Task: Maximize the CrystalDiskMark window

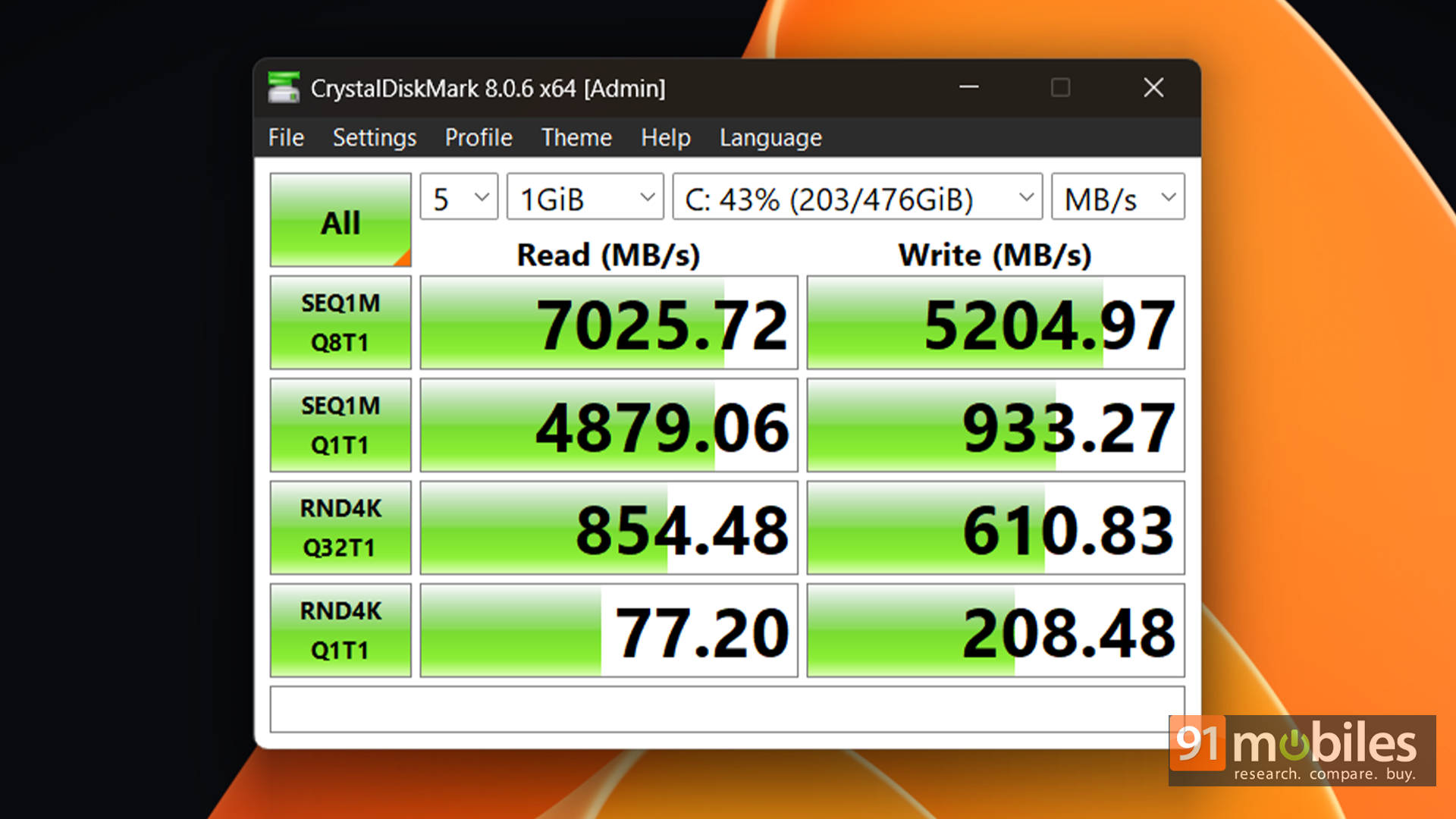Action: (1060, 87)
